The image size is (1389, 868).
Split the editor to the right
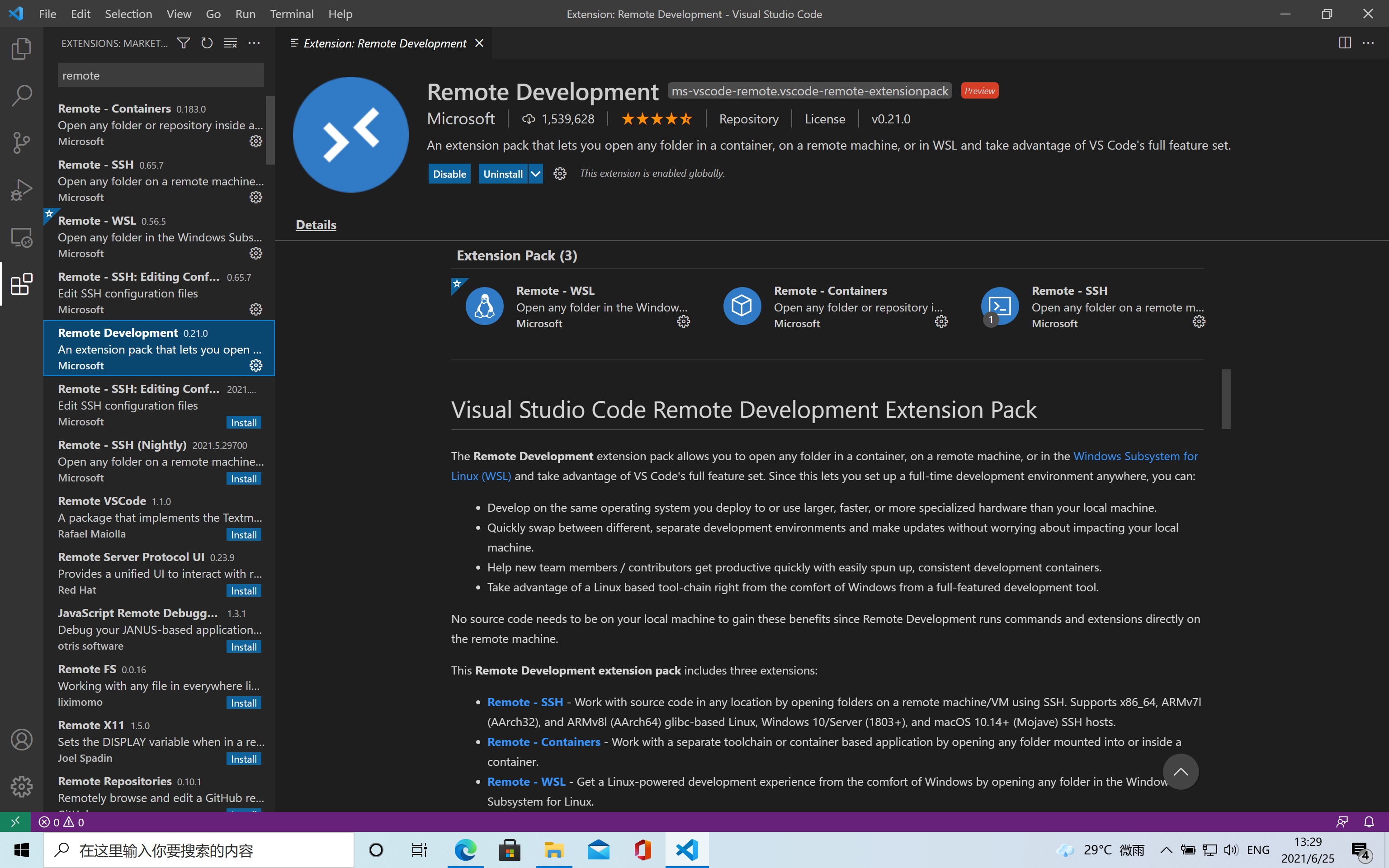[1344, 43]
